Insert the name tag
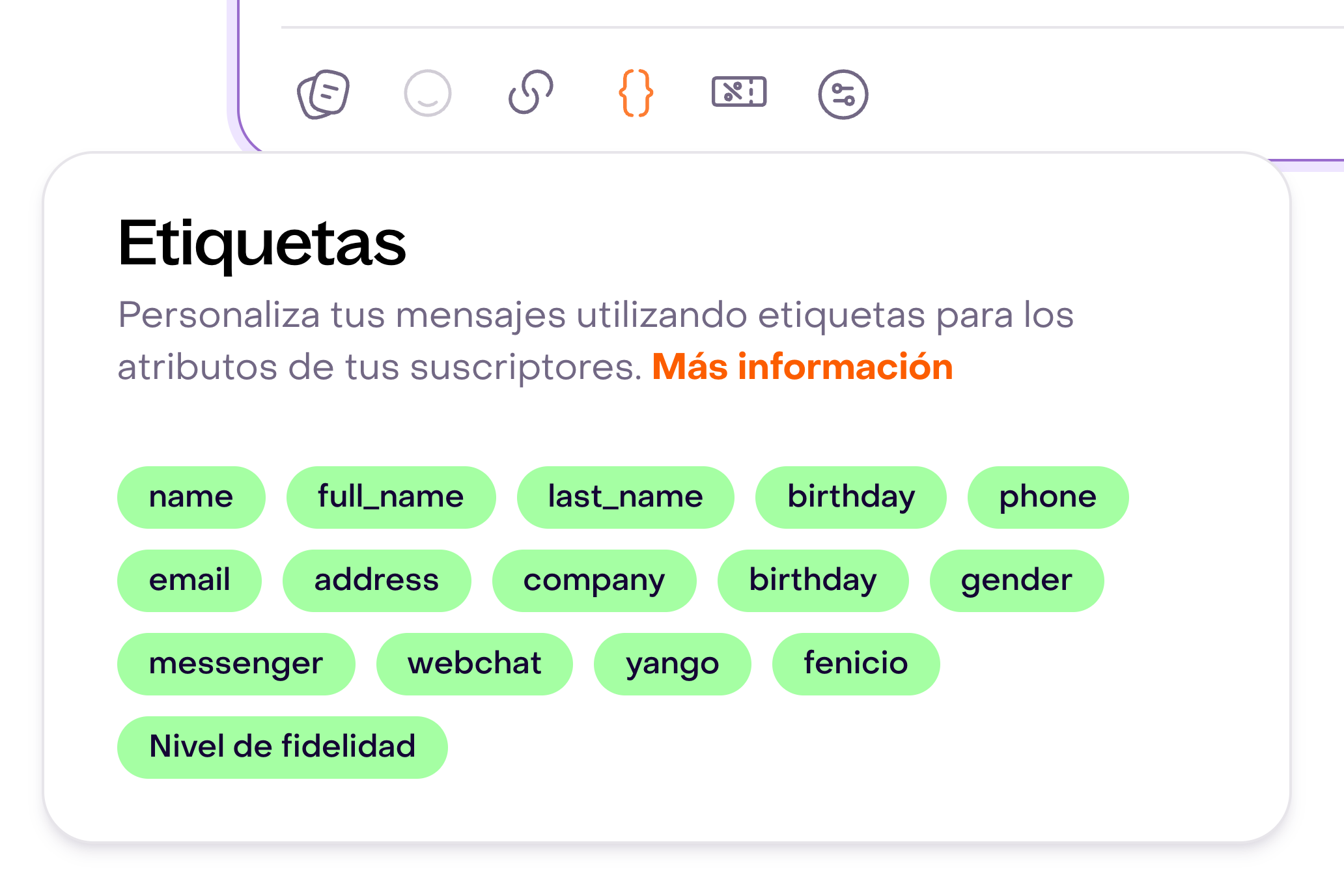This screenshot has width=1344, height=896. [x=191, y=497]
